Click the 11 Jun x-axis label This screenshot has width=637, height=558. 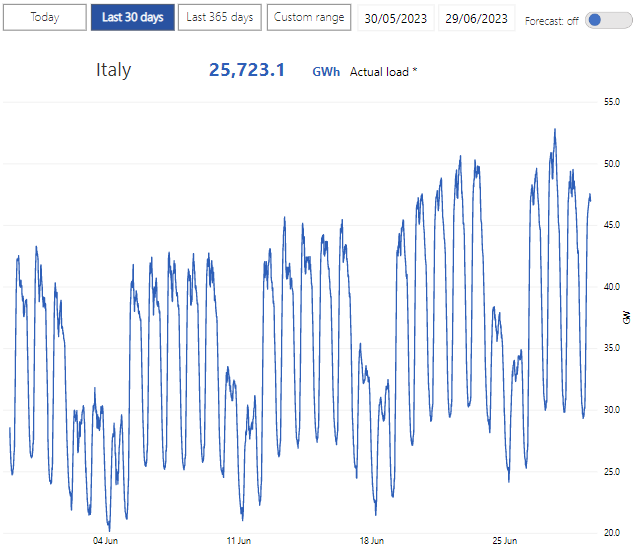click(x=239, y=541)
